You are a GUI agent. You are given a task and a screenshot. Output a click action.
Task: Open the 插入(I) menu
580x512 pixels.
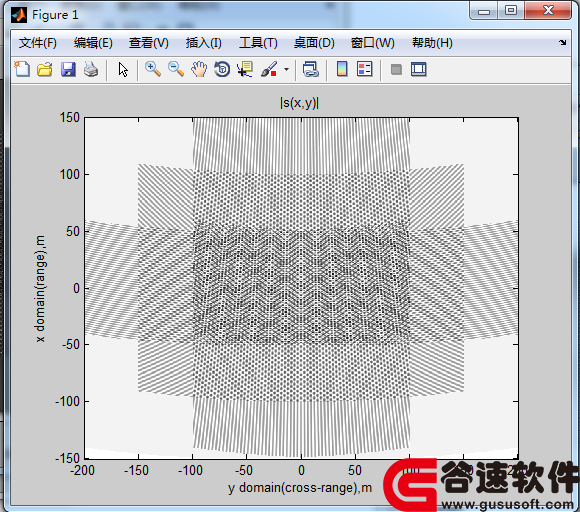click(203, 43)
